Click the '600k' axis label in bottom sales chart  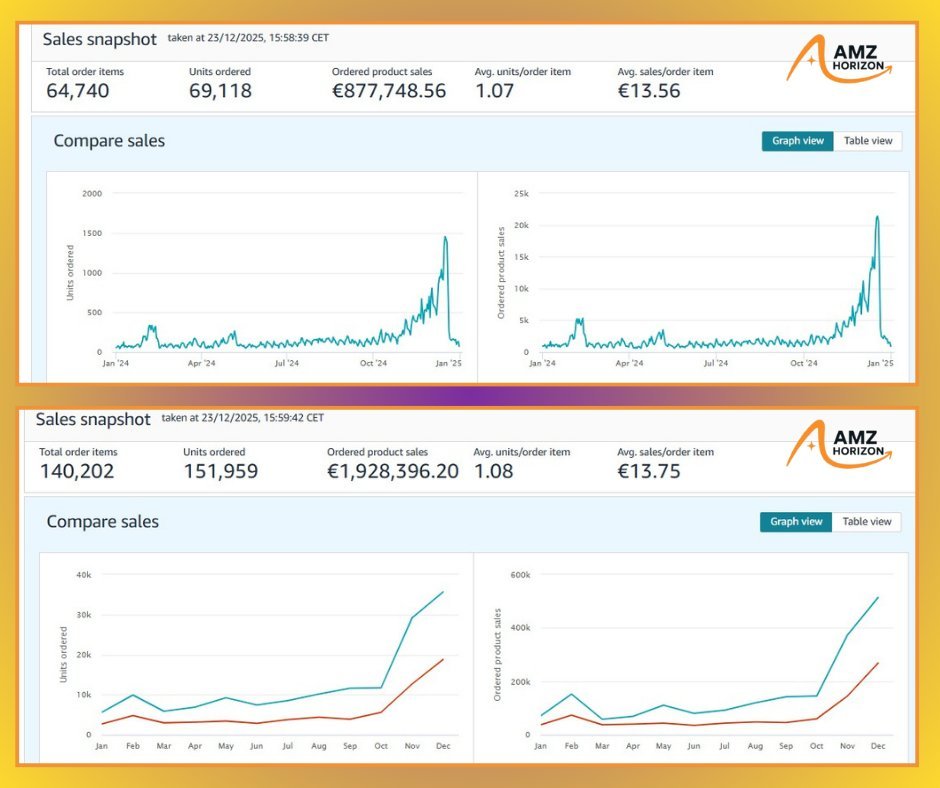click(520, 575)
